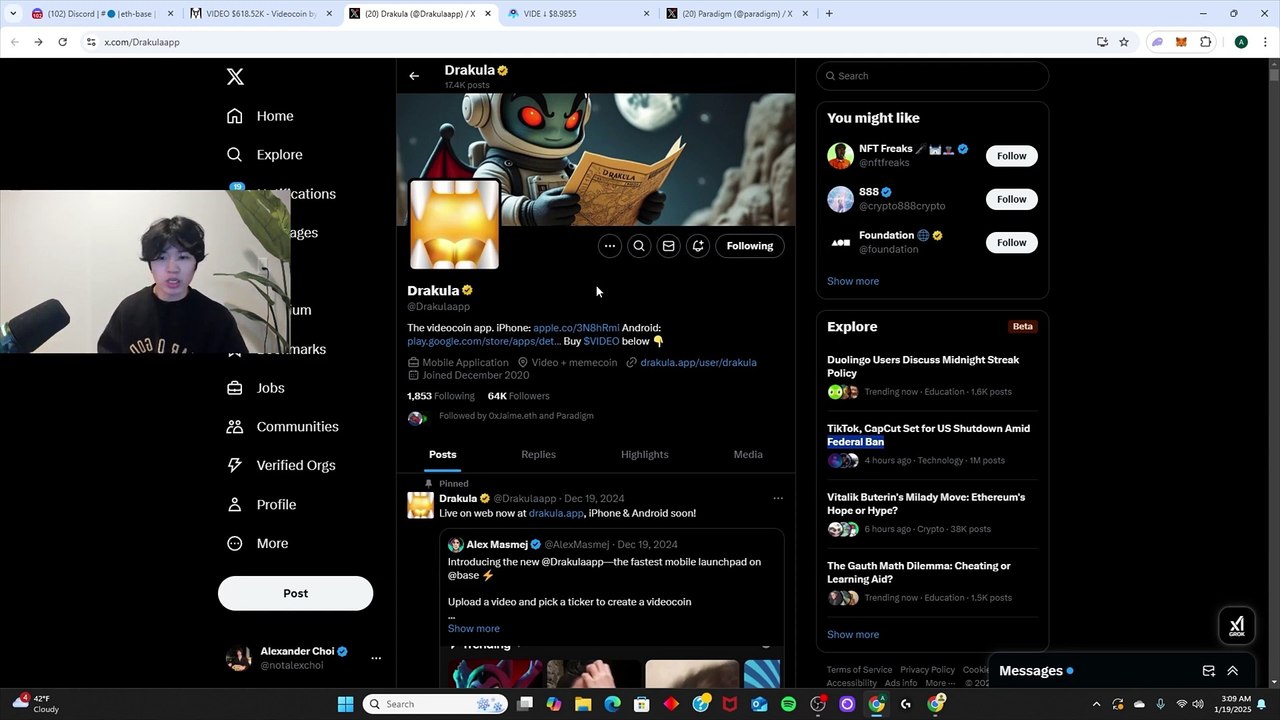Click the X search input field

click(x=932, y=76)
